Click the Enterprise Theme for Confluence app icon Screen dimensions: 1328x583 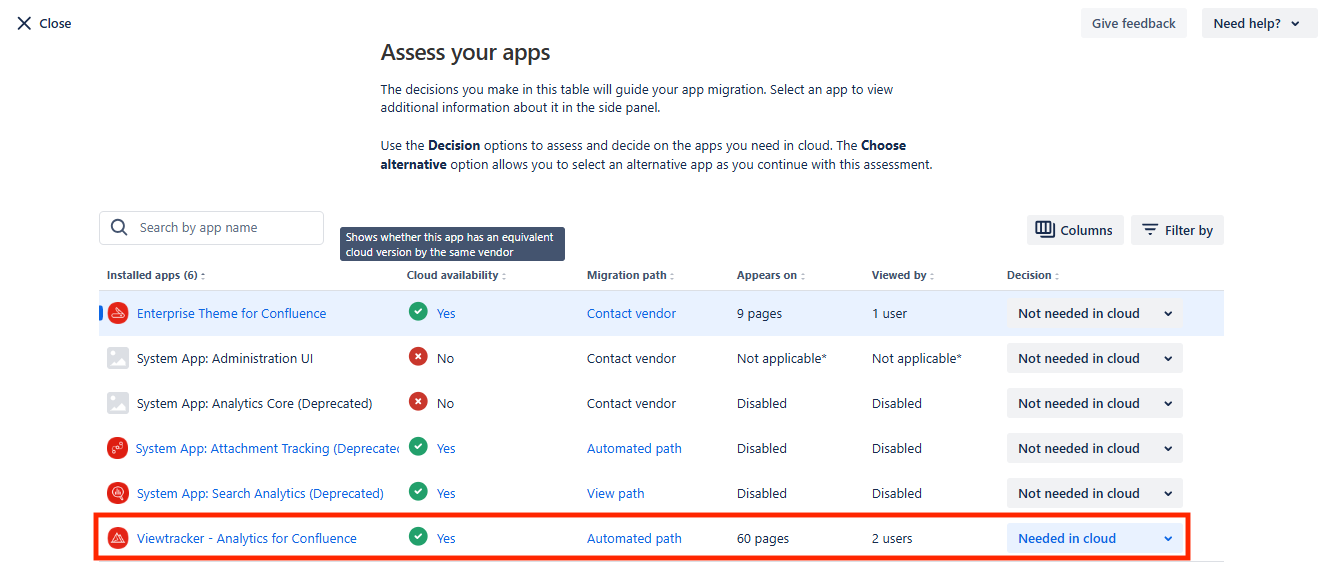[117, 312]
